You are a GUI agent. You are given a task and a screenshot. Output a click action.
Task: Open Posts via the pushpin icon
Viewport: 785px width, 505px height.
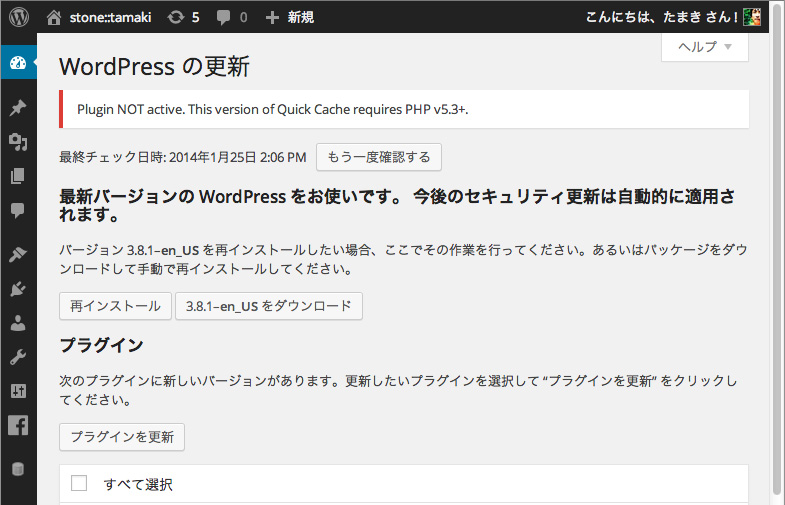click(x=18, y=108)
